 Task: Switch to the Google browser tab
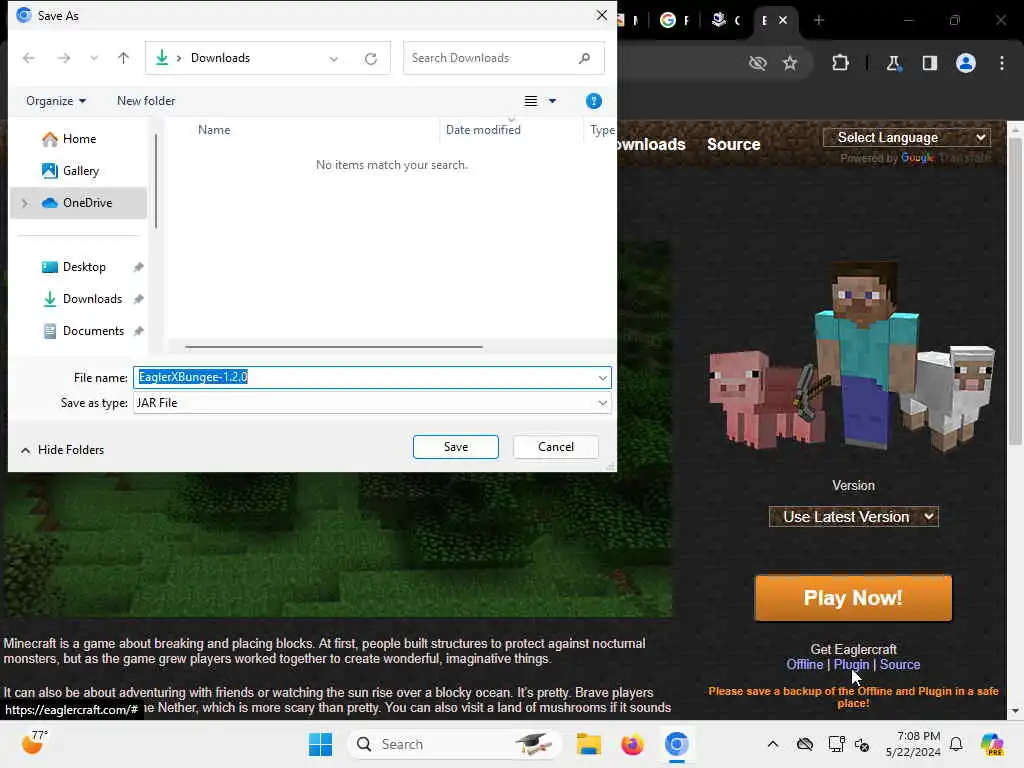point(674,20)
